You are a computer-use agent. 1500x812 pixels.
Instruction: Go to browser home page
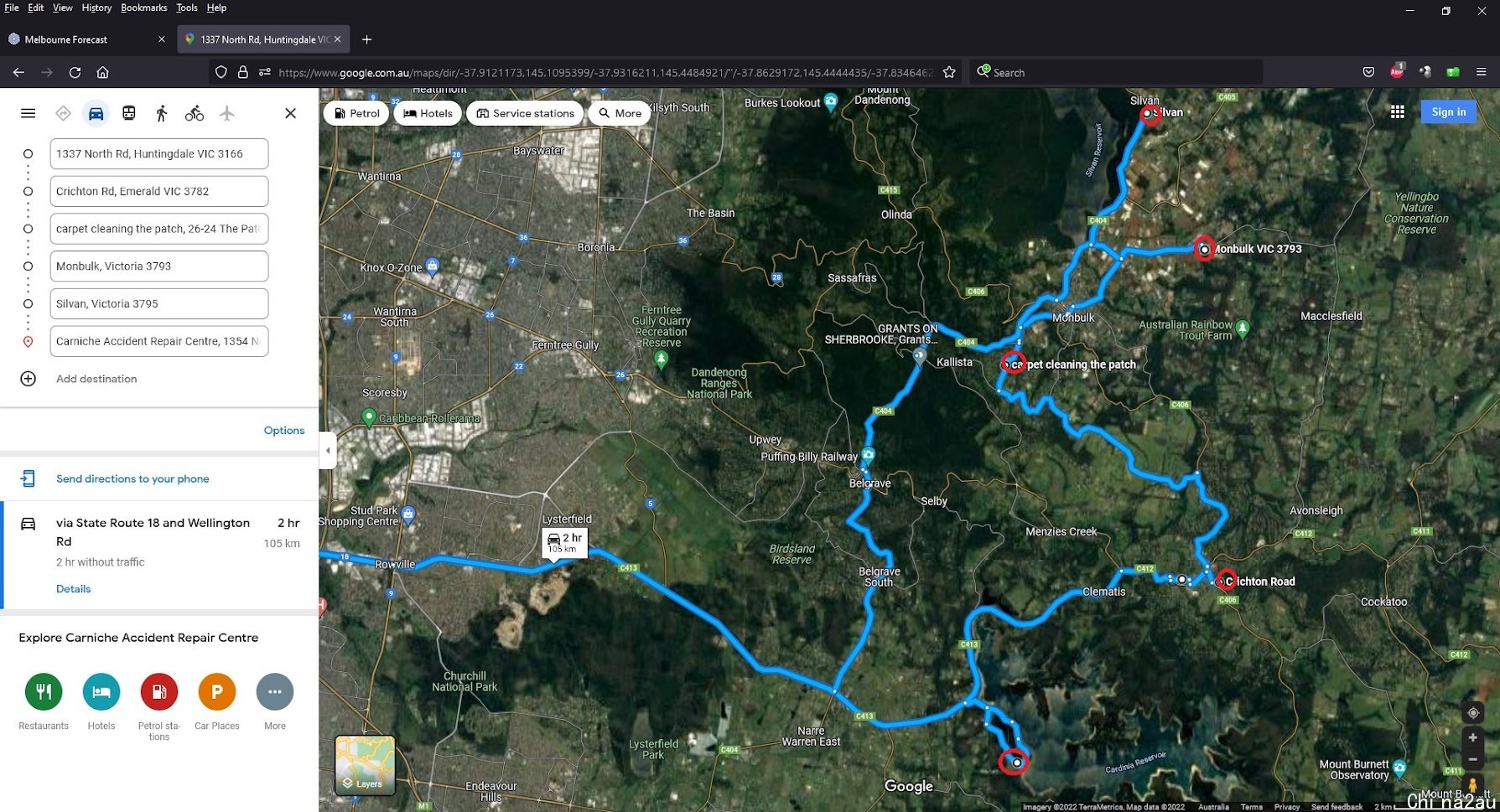pyautogui.click(x=102, y=72)
